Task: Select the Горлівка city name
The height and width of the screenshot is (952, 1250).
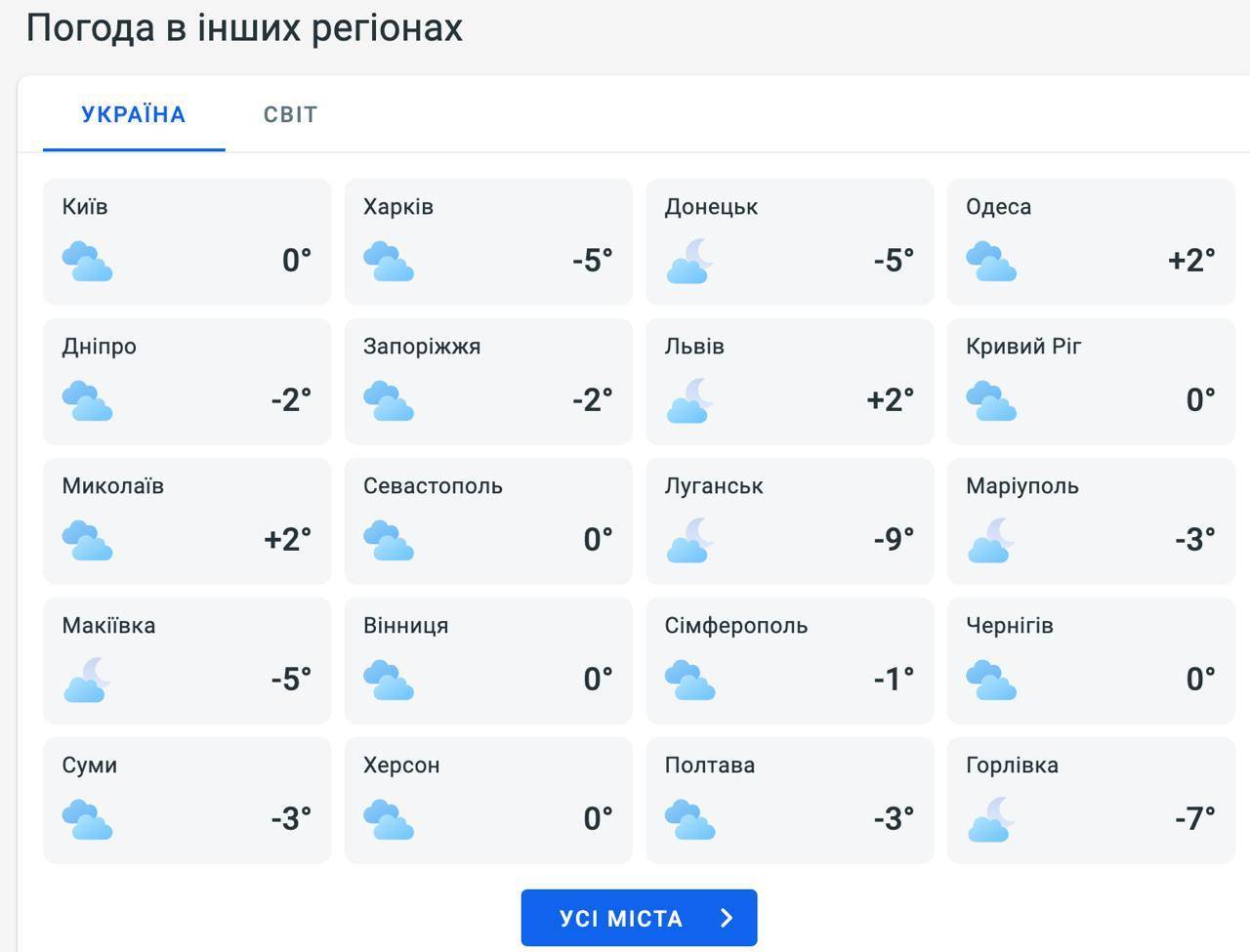Action: pos(1012,766)
